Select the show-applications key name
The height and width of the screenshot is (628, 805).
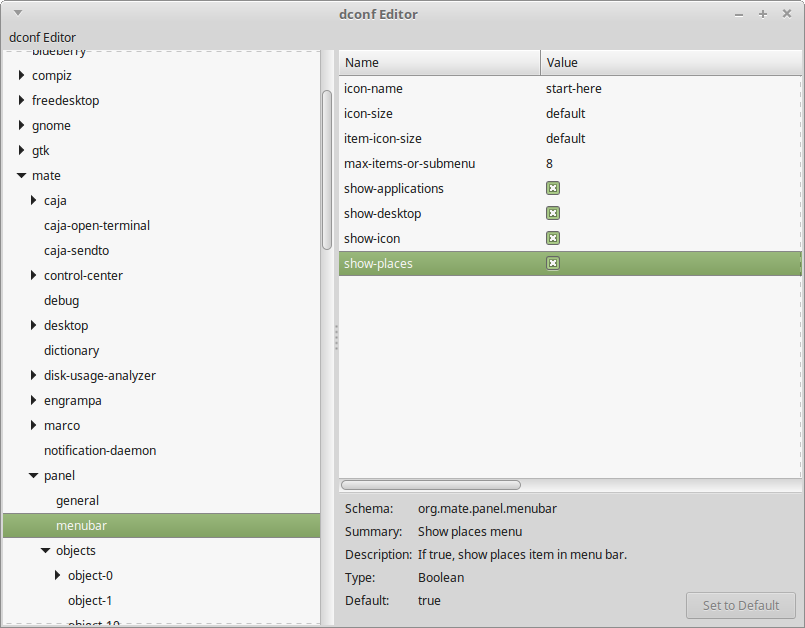(x=394, y=188)
